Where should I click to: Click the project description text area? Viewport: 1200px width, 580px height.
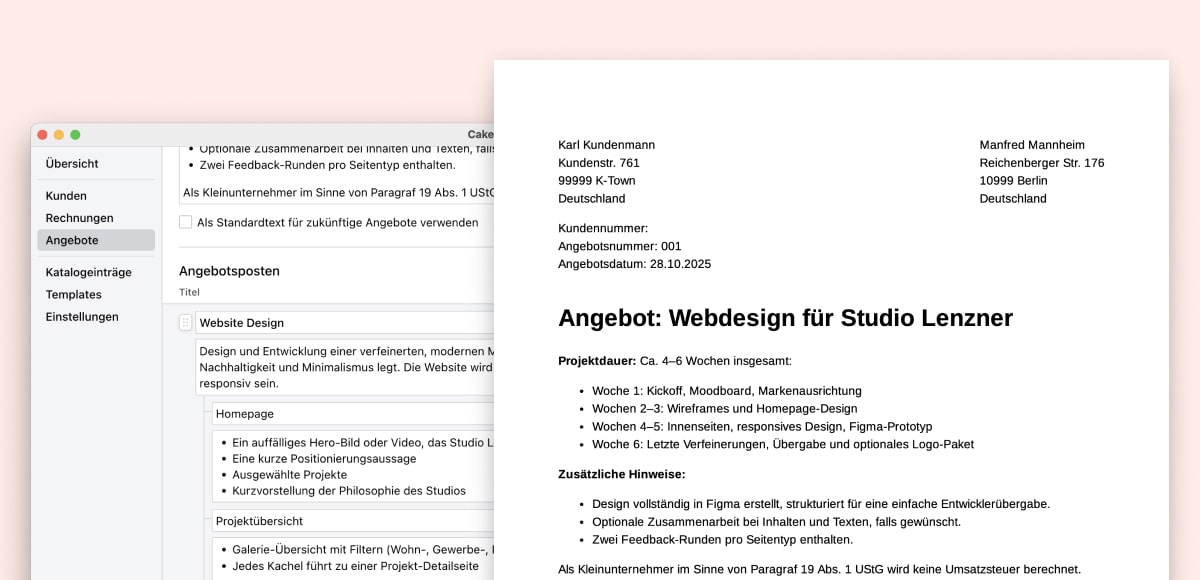[x=320, y=366]
